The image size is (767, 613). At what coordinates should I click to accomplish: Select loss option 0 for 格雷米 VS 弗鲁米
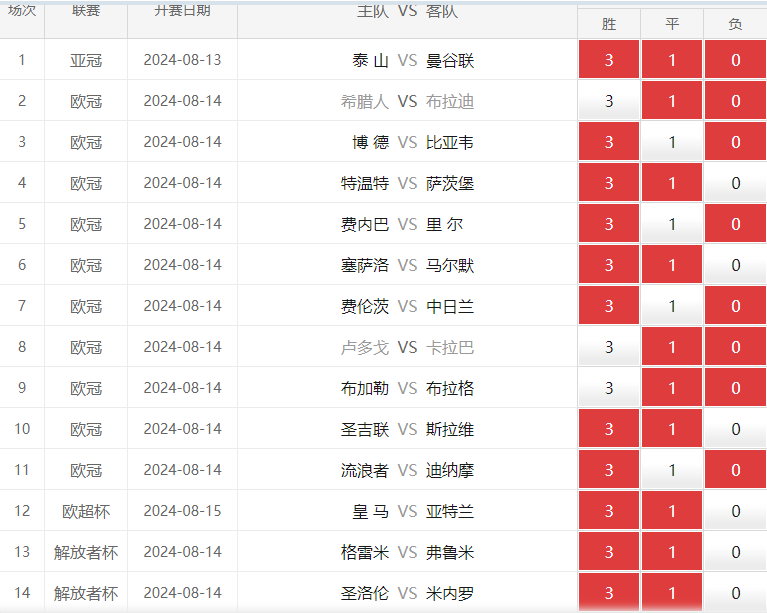pos(735,553)
